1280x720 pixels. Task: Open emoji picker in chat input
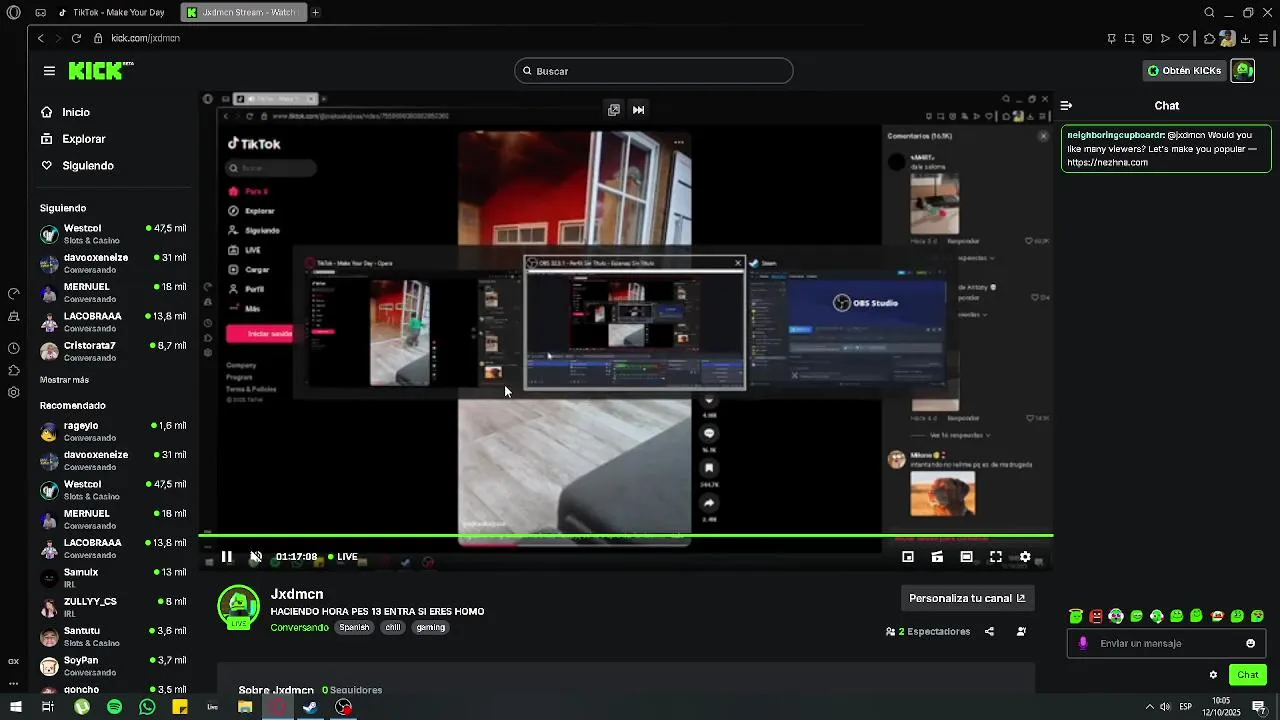[1250, 643]
